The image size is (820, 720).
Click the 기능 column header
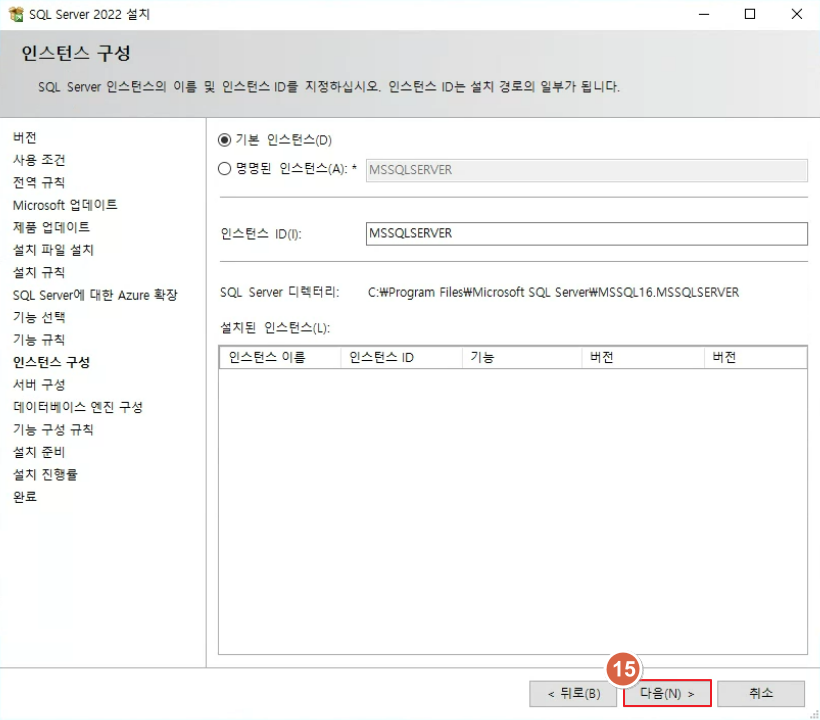coord(522,358)
